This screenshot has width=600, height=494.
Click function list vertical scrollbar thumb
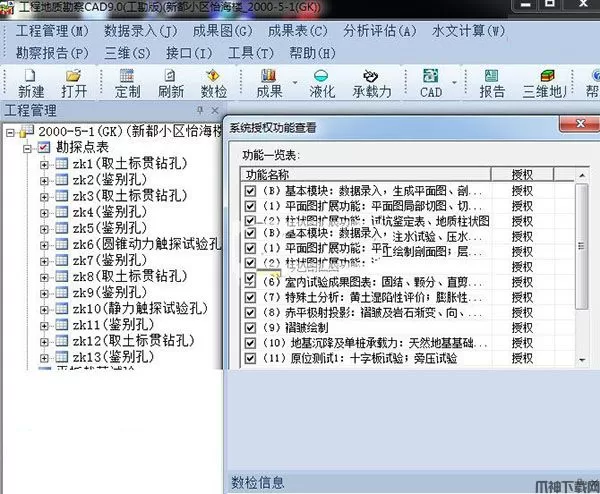[582, 246]
